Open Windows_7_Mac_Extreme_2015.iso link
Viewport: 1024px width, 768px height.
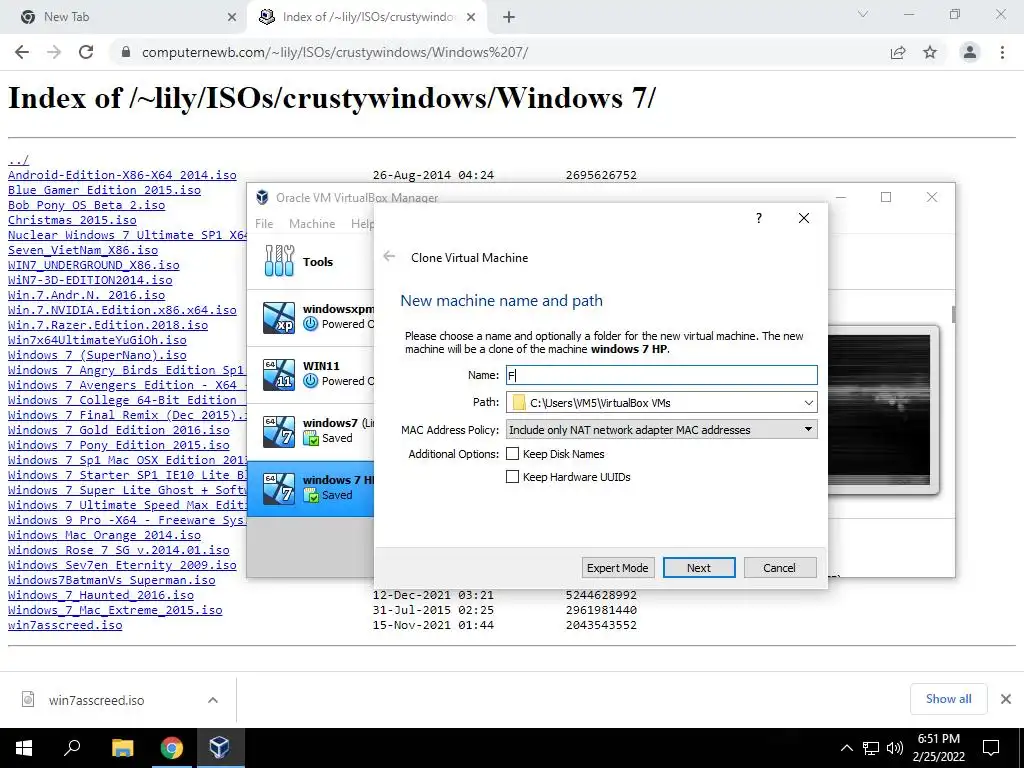click(x=115, y=610)
